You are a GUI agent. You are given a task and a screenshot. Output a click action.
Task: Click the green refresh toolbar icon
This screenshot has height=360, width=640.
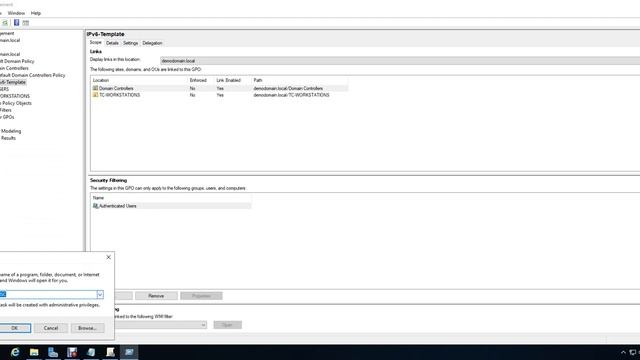click(5, 23)
